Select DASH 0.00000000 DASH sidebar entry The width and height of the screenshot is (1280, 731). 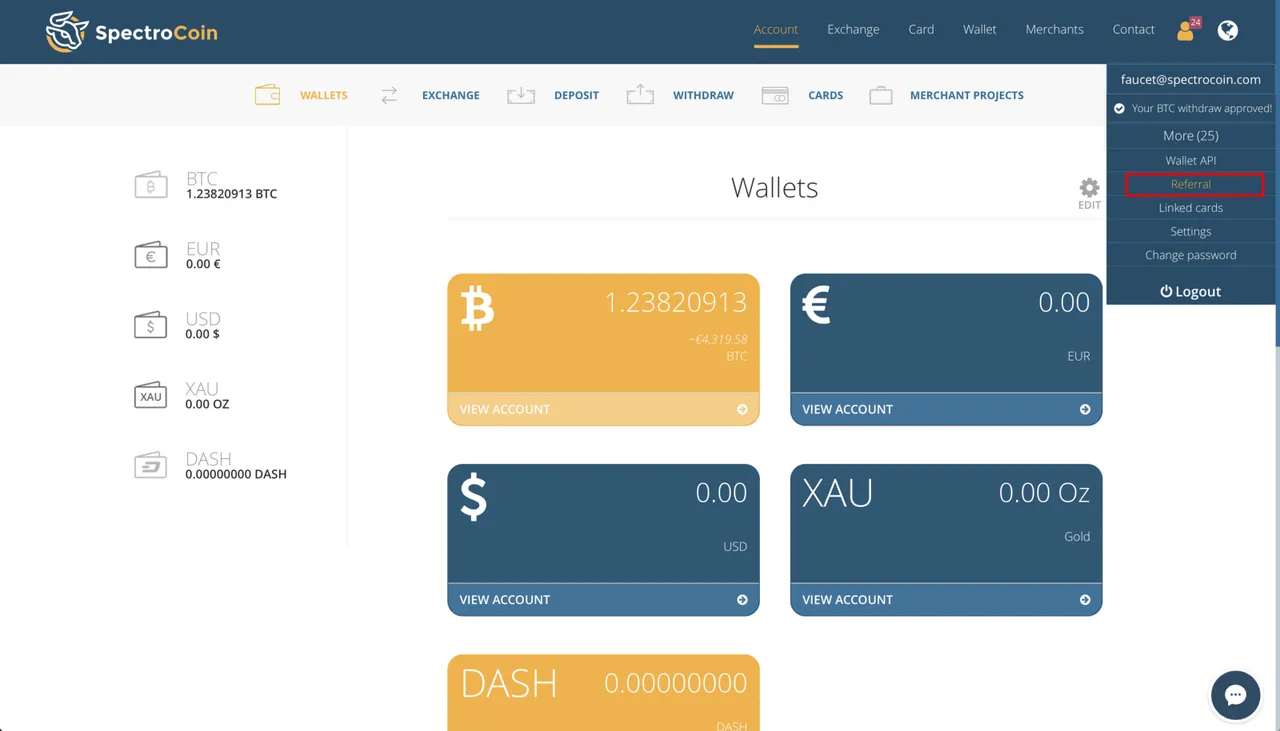point(210,465)
